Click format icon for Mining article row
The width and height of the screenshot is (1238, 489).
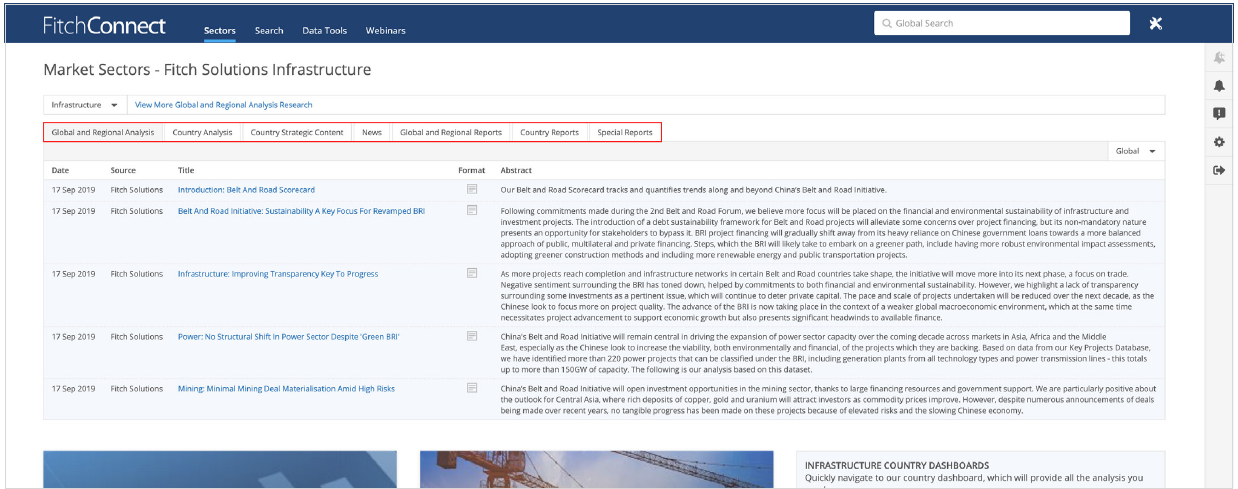472,388
